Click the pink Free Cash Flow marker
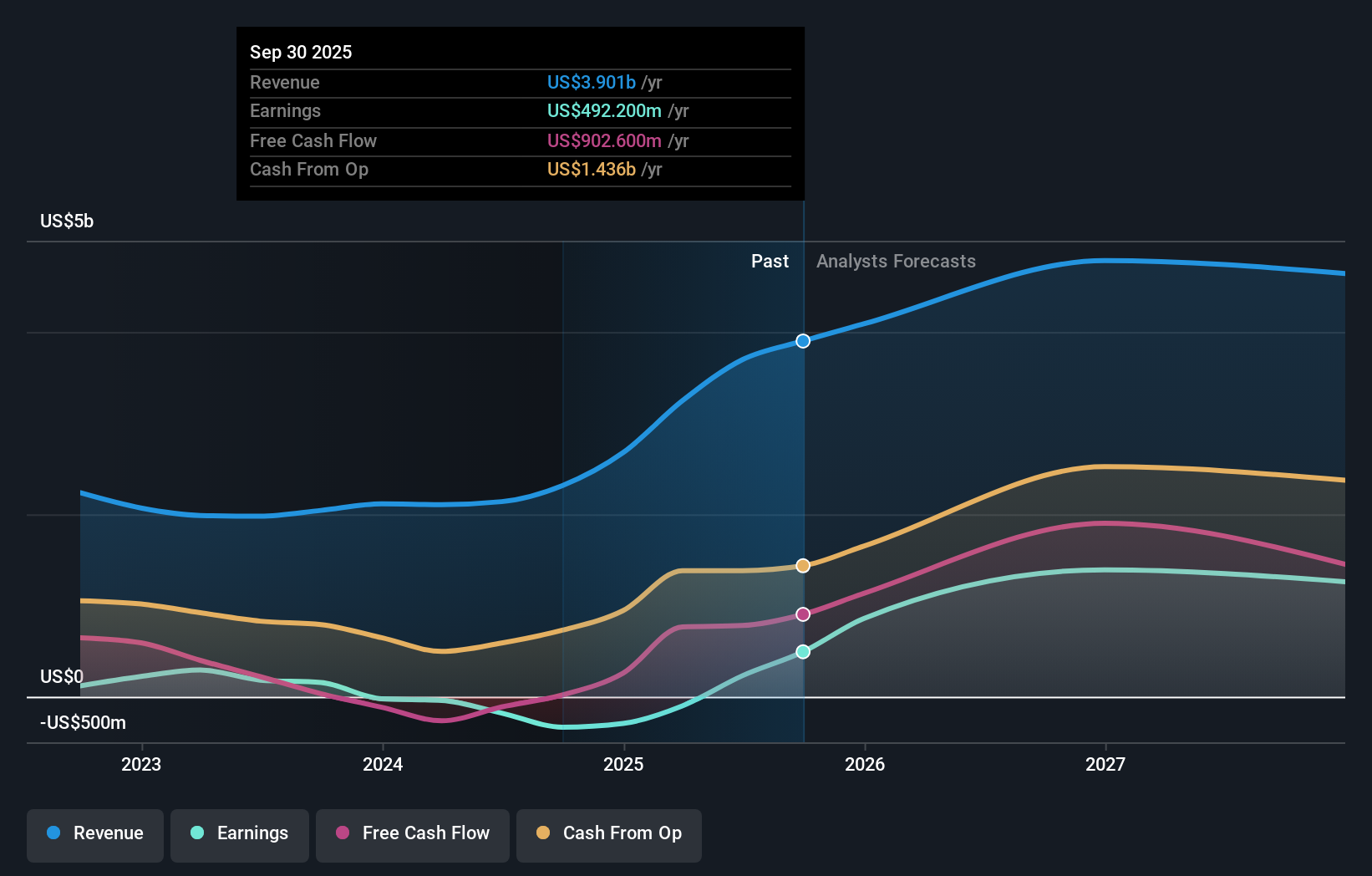The height and width of the screenshot is (876, 1372). pyautogui.click(x=802, y=614)
